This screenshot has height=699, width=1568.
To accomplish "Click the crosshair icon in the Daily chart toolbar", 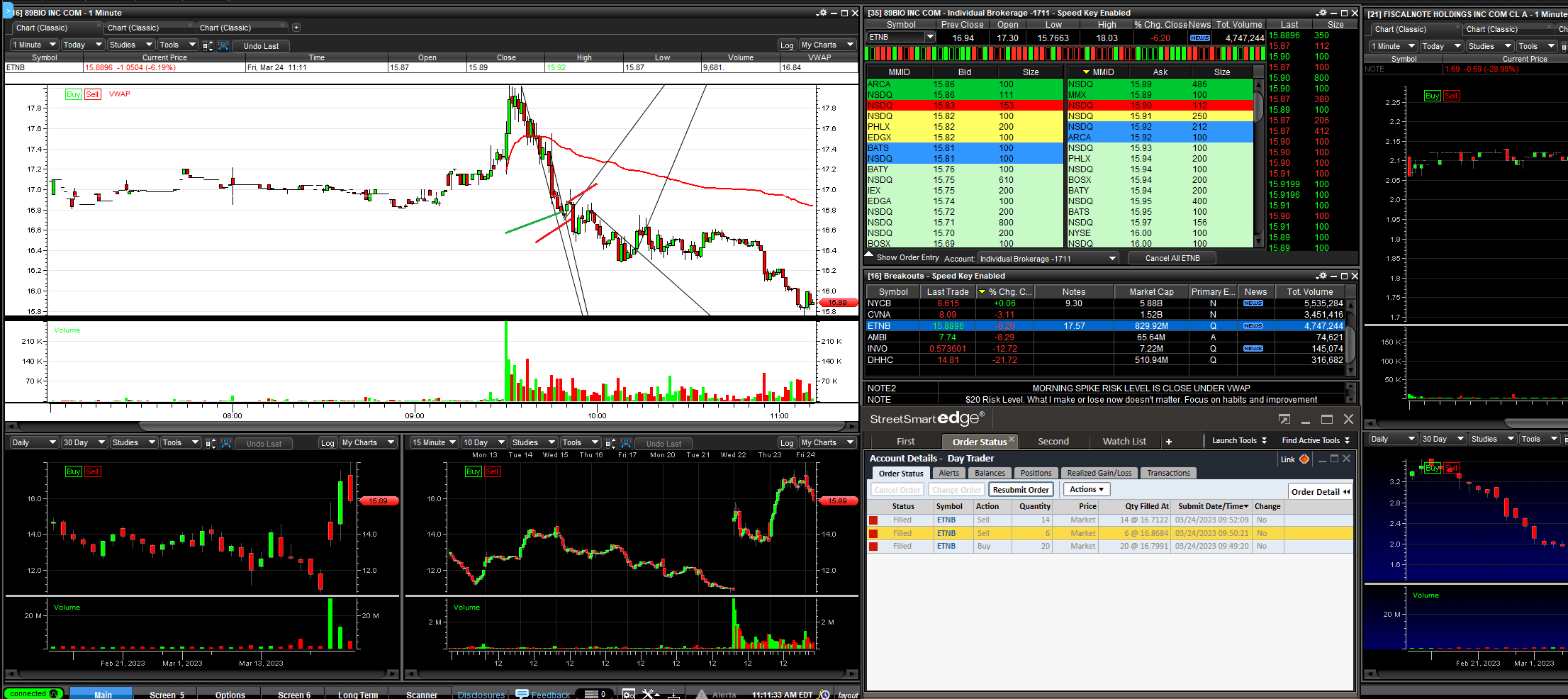I will [226, 443].
